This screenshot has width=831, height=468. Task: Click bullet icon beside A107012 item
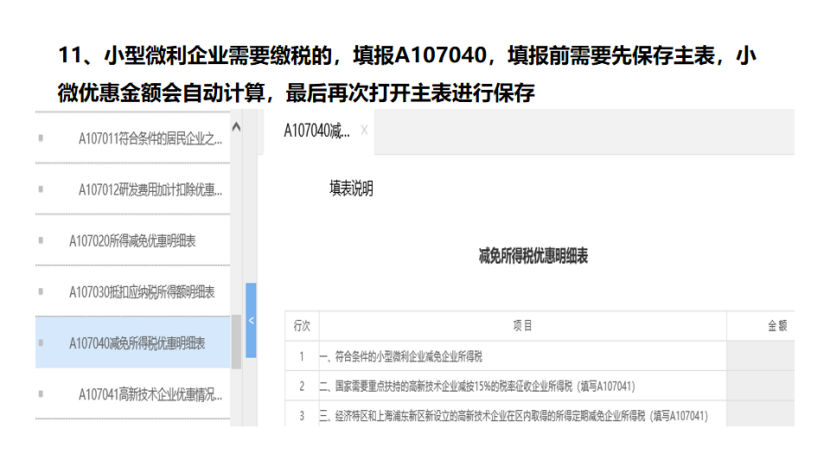pos(41,190)
